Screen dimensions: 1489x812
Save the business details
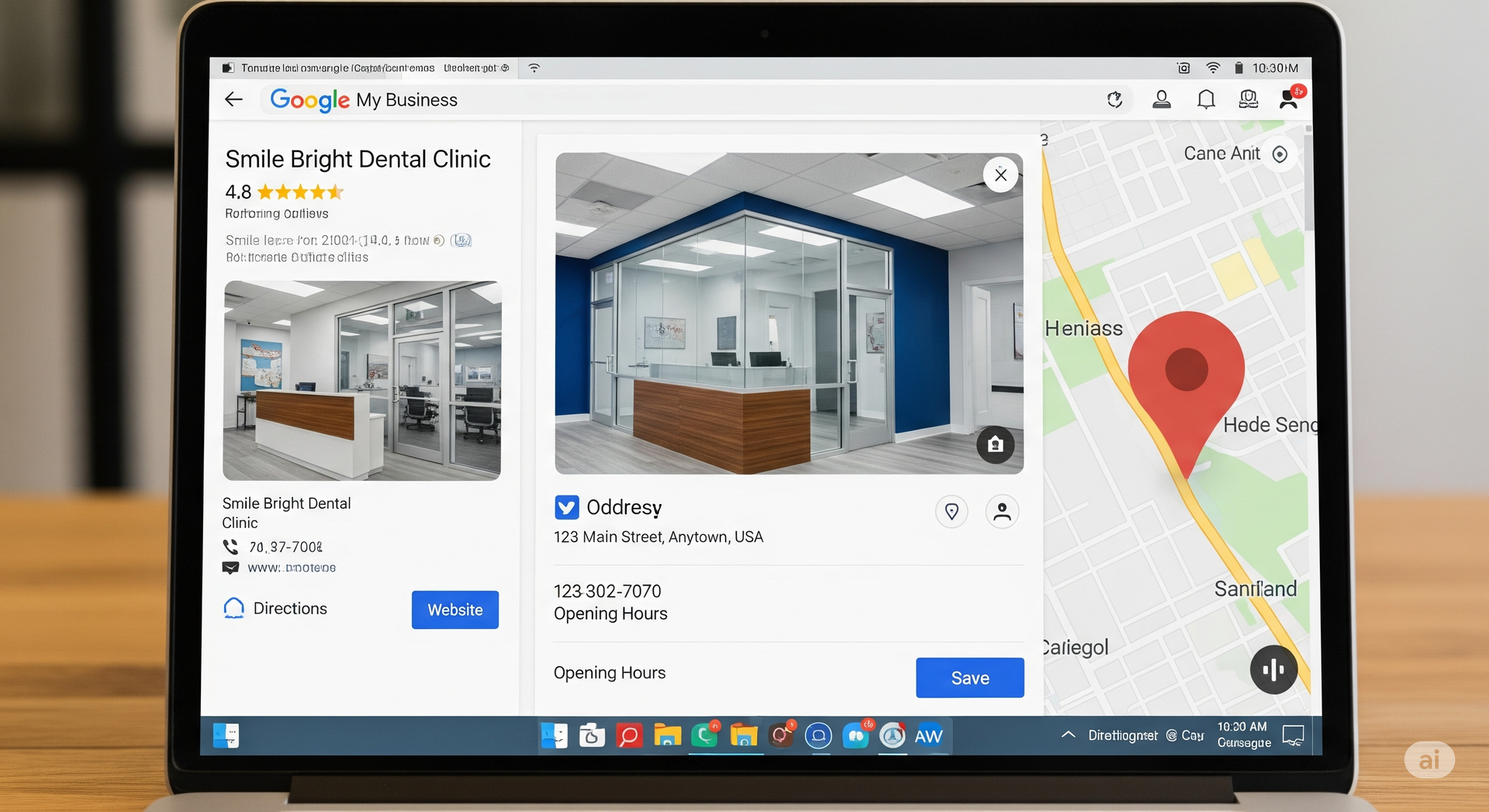point(969,678)
